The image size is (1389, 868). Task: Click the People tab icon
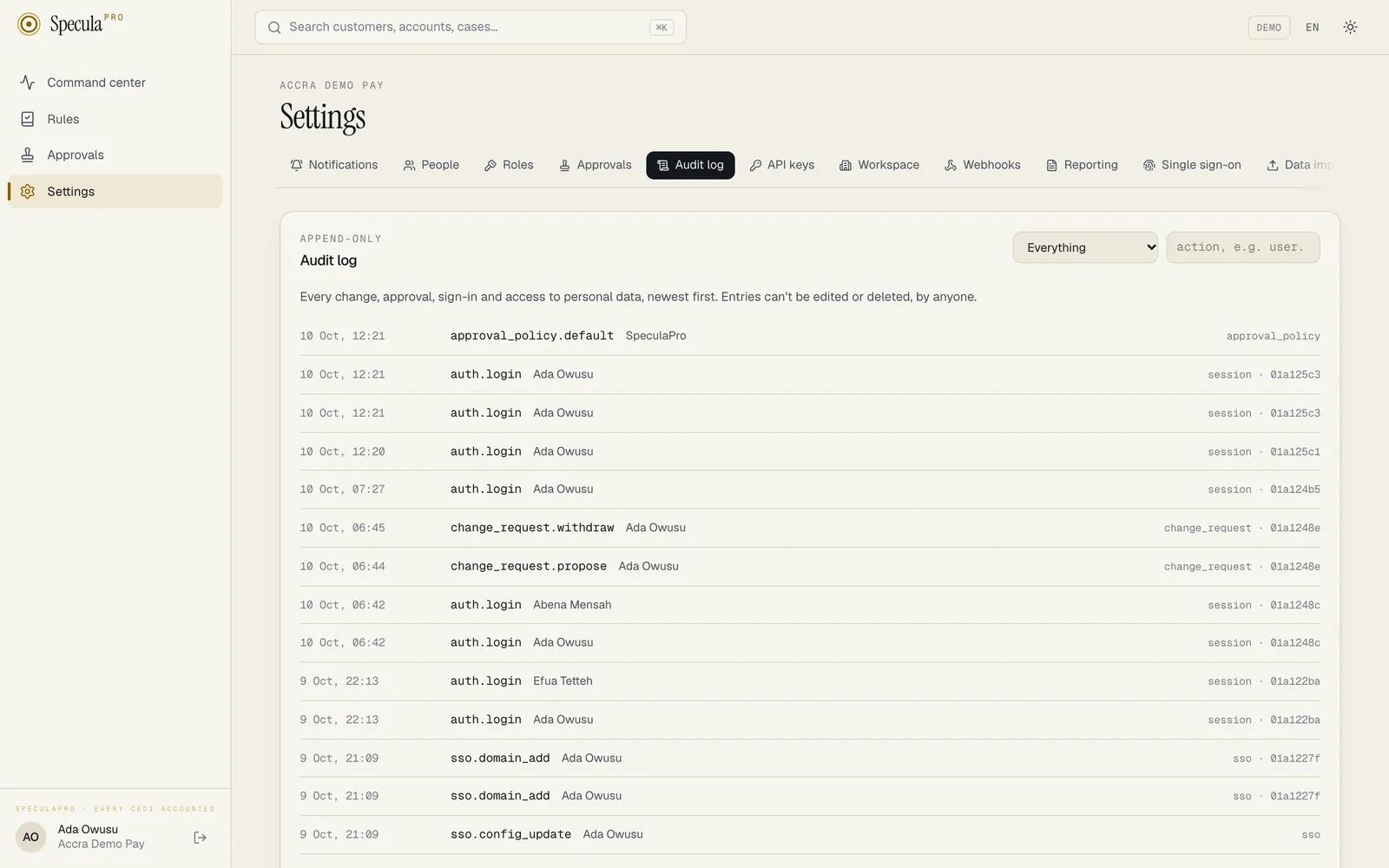pos(410,165)
